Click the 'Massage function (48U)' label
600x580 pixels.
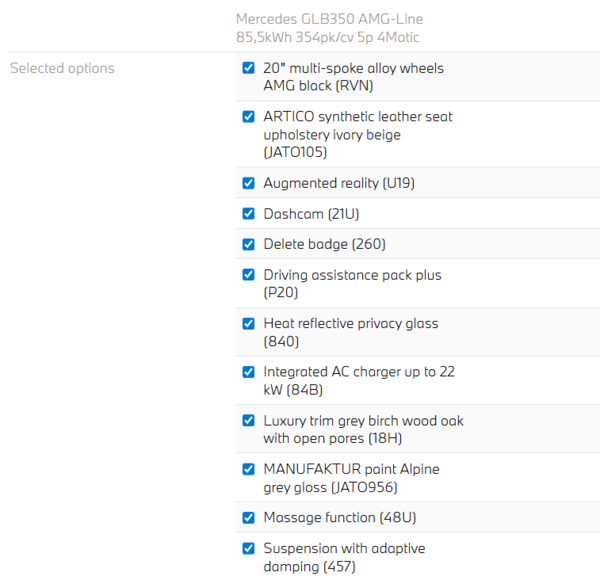click(x=340, y=518)
